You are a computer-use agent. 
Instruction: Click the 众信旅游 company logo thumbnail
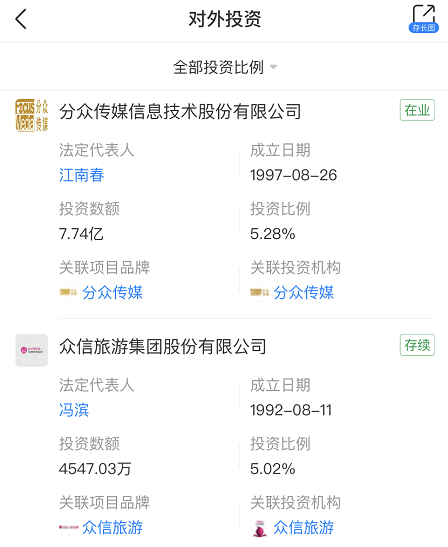(31, 350)
